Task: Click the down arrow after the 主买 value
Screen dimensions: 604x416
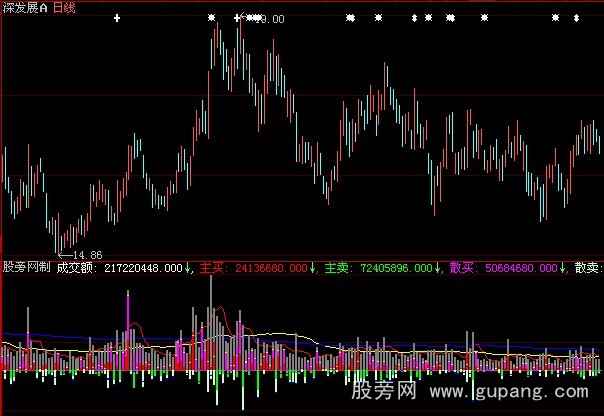Action: [x=312, y=268]
